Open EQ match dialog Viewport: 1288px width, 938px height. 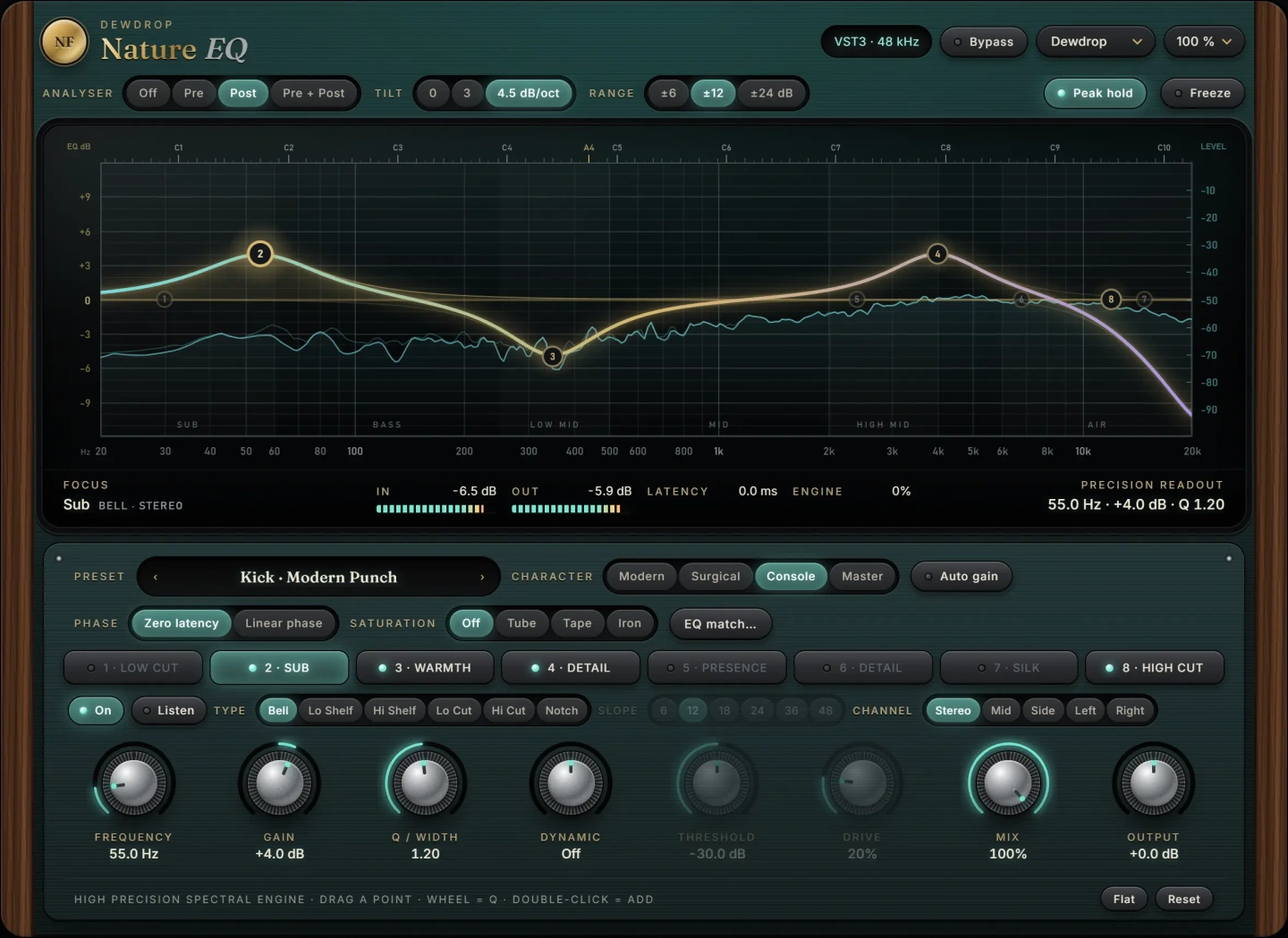click(x=720, y=624)
